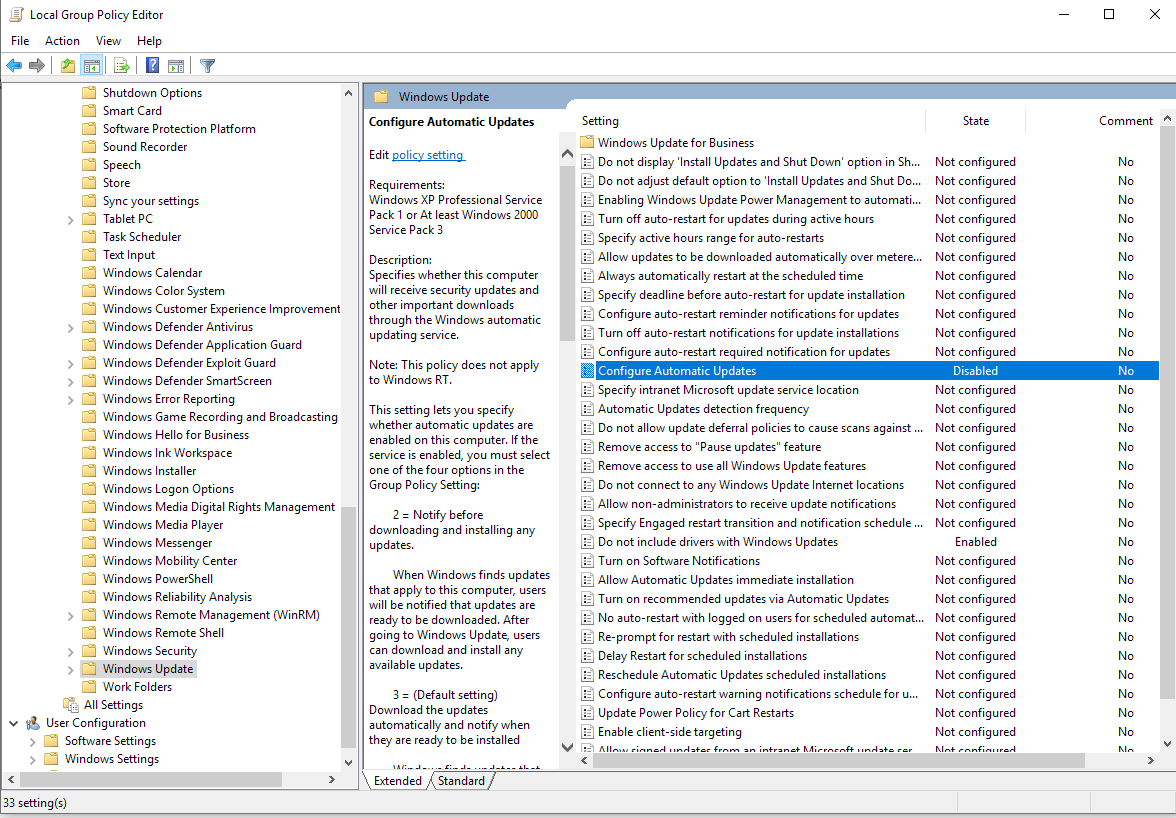
Task: Click policy icon of Specify active hours range
Action: click(587, 238)
